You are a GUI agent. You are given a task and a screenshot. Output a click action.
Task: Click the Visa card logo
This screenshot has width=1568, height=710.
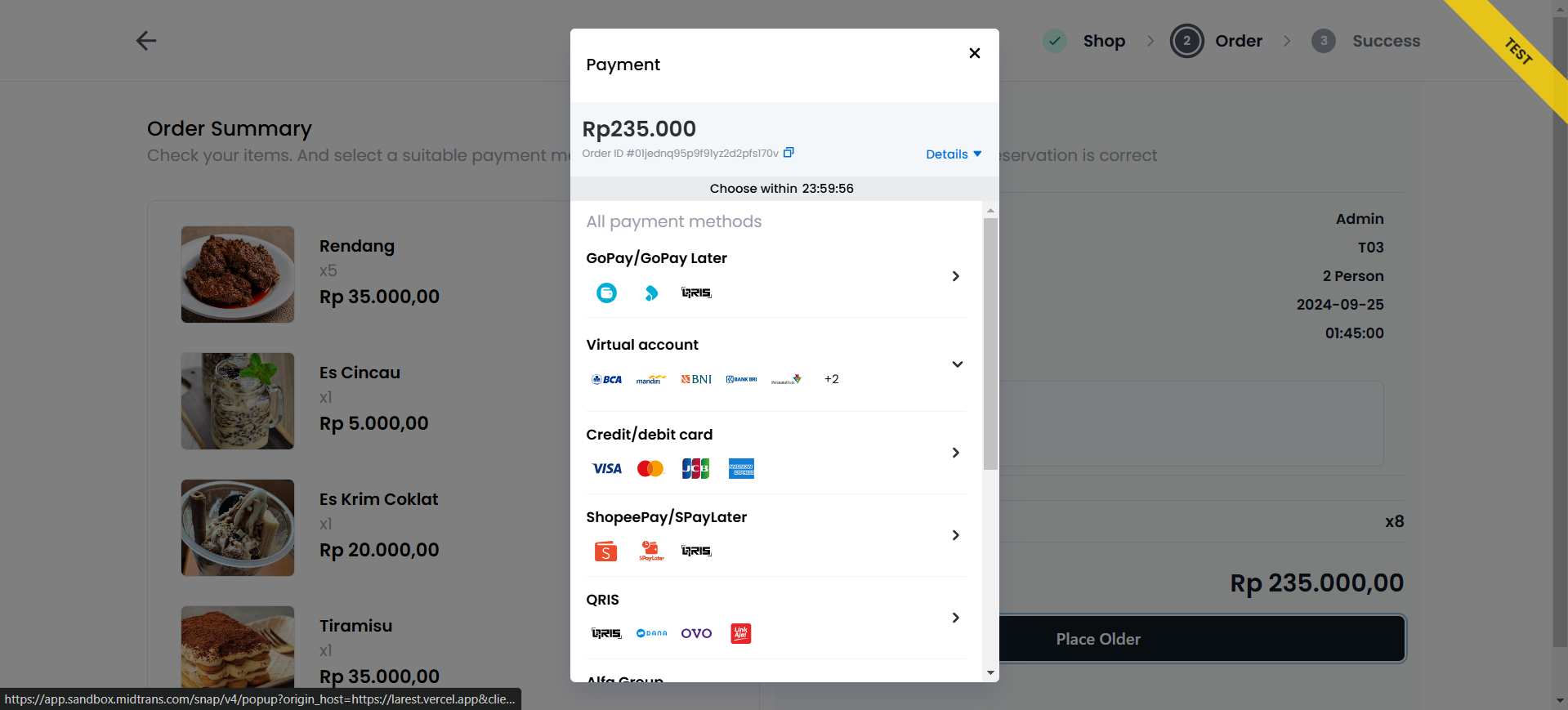click(607, 468)
